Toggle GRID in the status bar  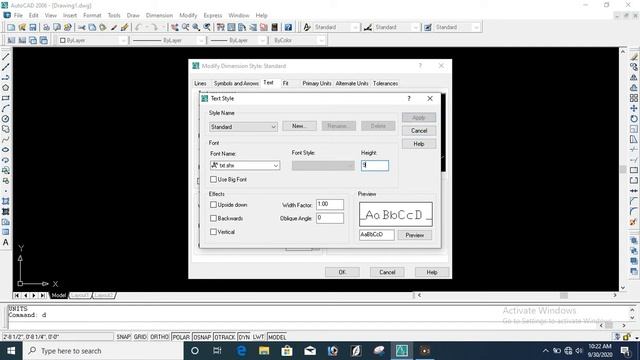click(x=140, y=337)
